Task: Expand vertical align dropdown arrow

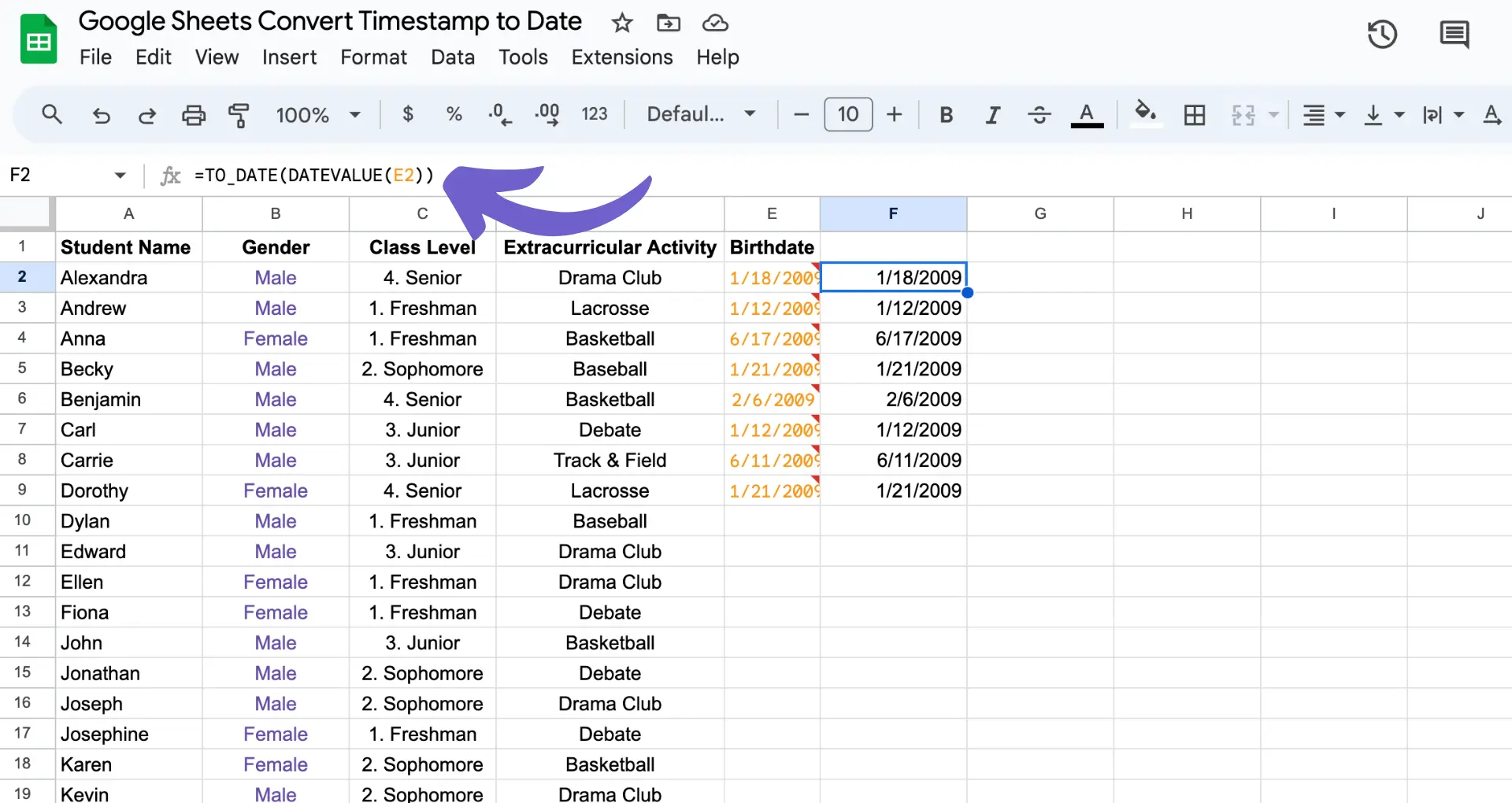Action: point(1399,115)
